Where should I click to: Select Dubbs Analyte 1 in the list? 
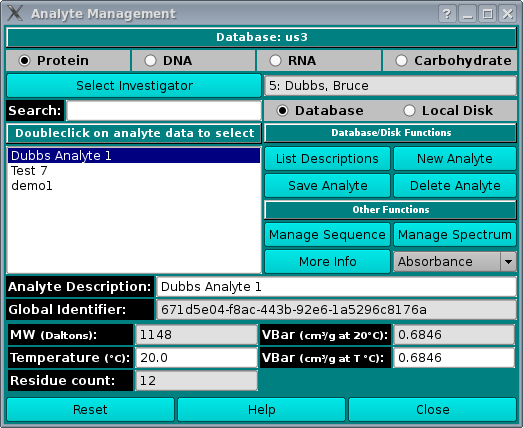pos(134,156)
